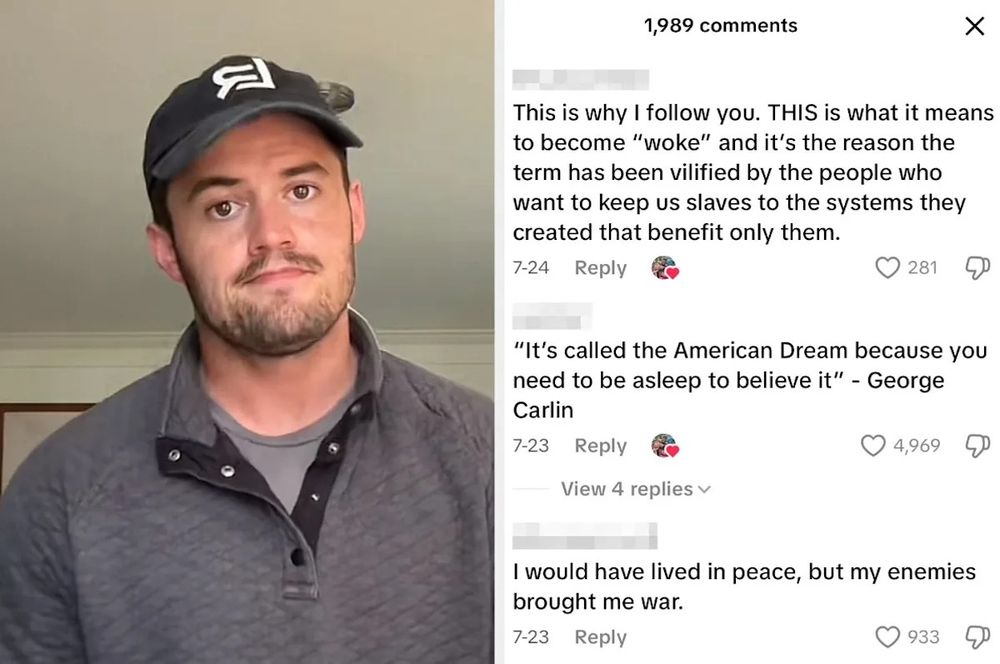Dislike the George Carlin quote comment
The image size is (1000, 664).
(x=978, y=445)
